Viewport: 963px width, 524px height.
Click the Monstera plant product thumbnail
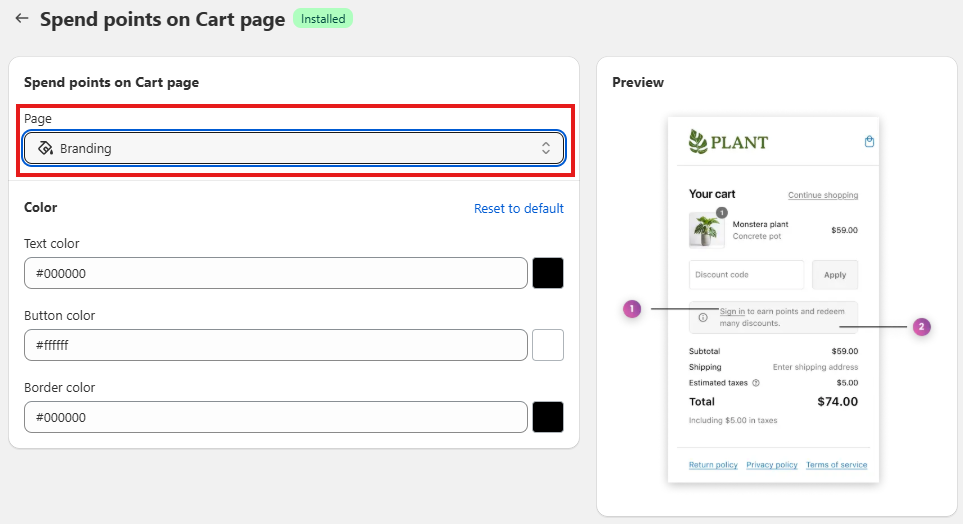[x=706, y=230]
